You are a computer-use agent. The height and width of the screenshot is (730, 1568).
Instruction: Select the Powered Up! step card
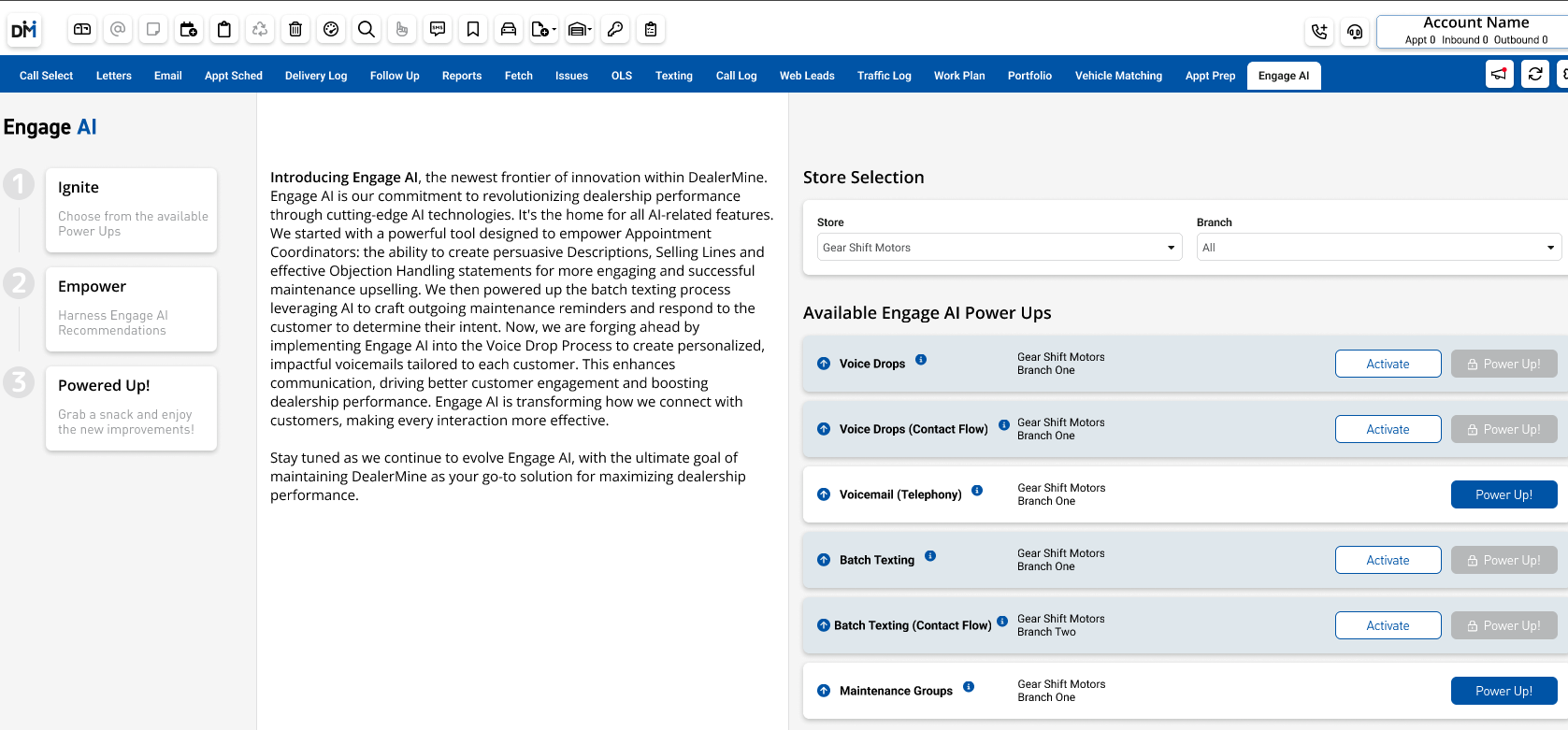[x=132, y=408]
